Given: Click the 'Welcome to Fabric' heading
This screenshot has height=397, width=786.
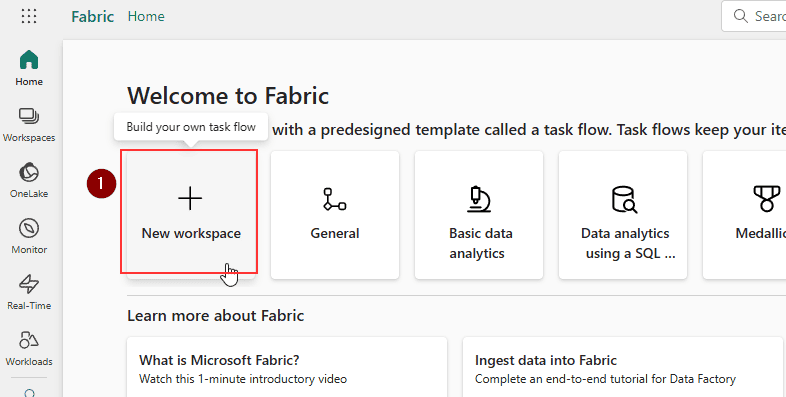Looking at the screenshot, I should [x=228, y=96].
